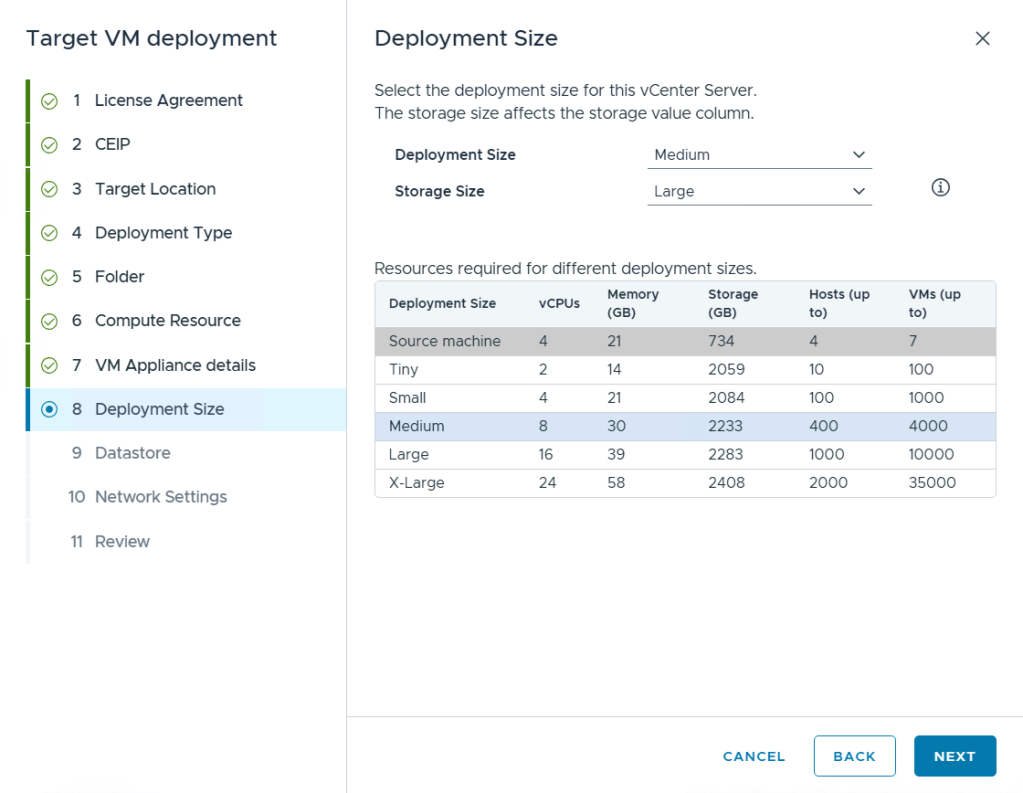The image size is (1023, 793).
Task: Expand the chevron on the Storage Size selector
Action: click(x=859, y=191)
